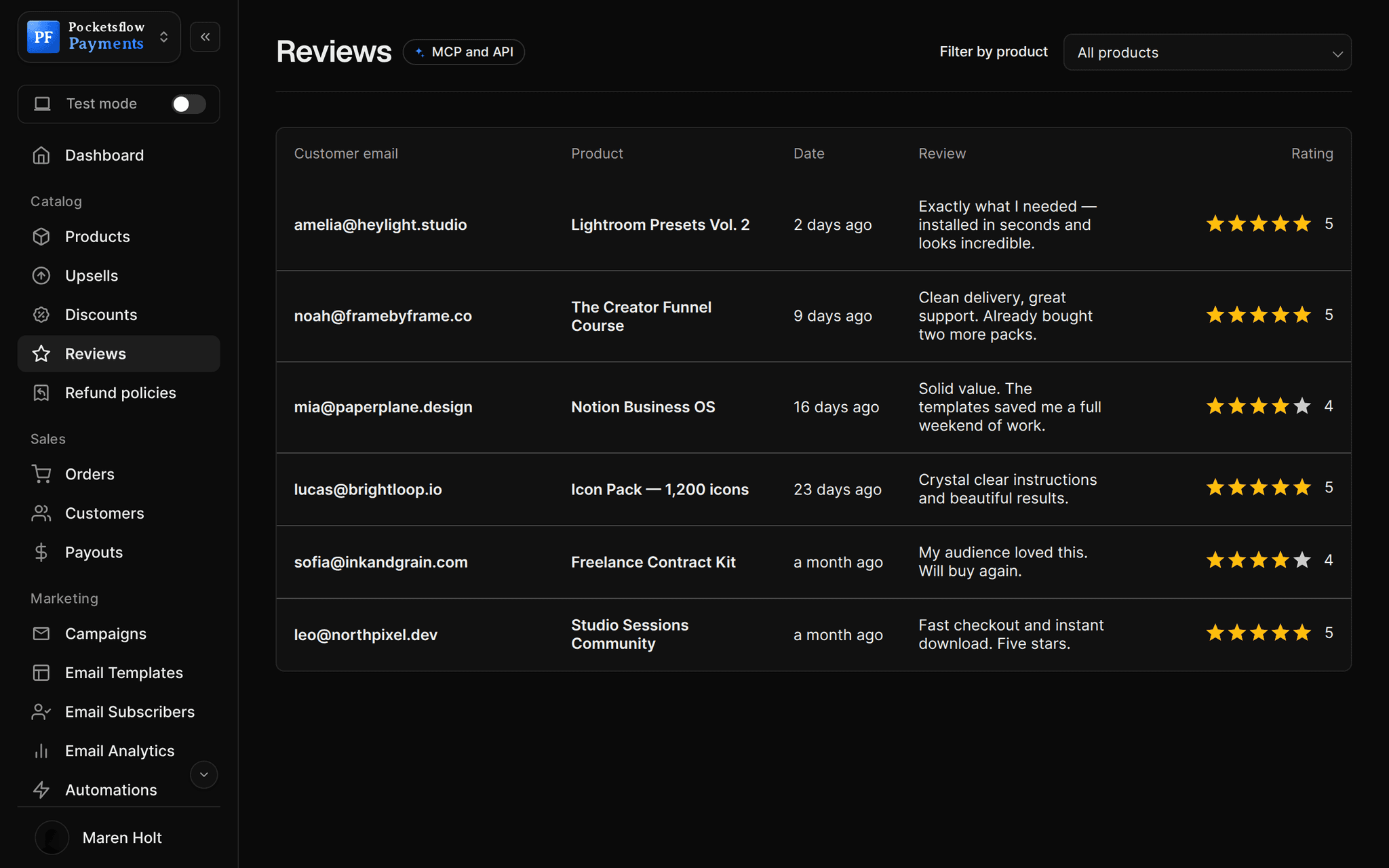Screen dimensions: 1389x868
Task: Open Email Analytics
Action: click(x=119, y=751)
